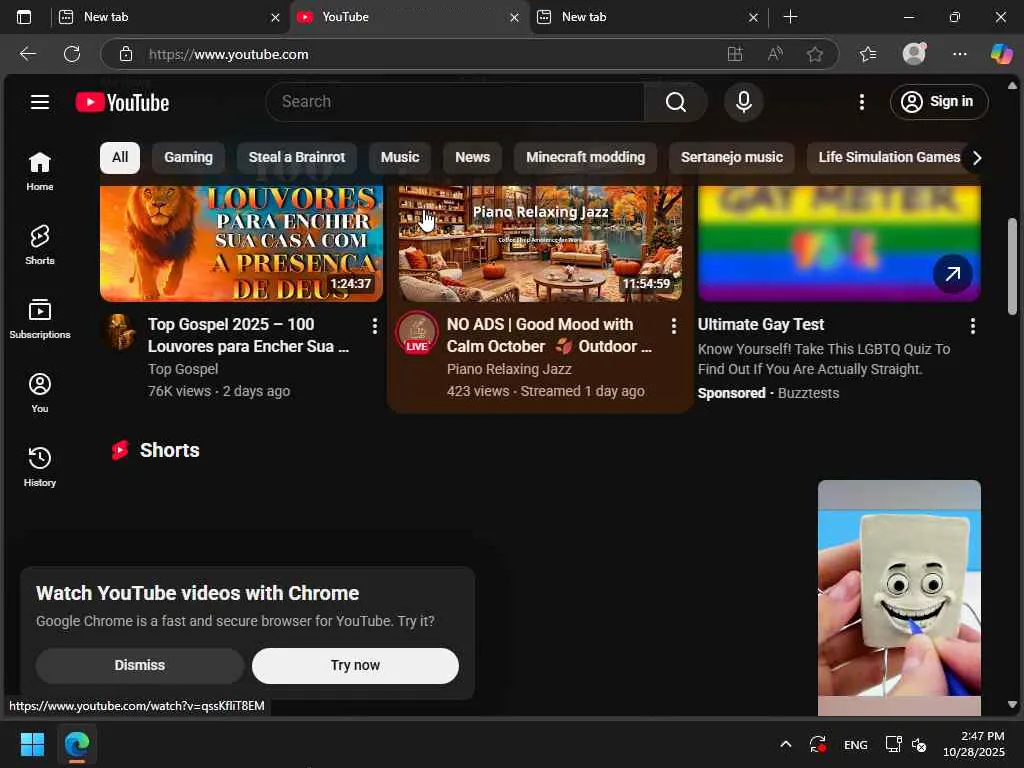Screen dimensions: 1024x768
Task: Select the Music filter chip
Action: point(400,157)
